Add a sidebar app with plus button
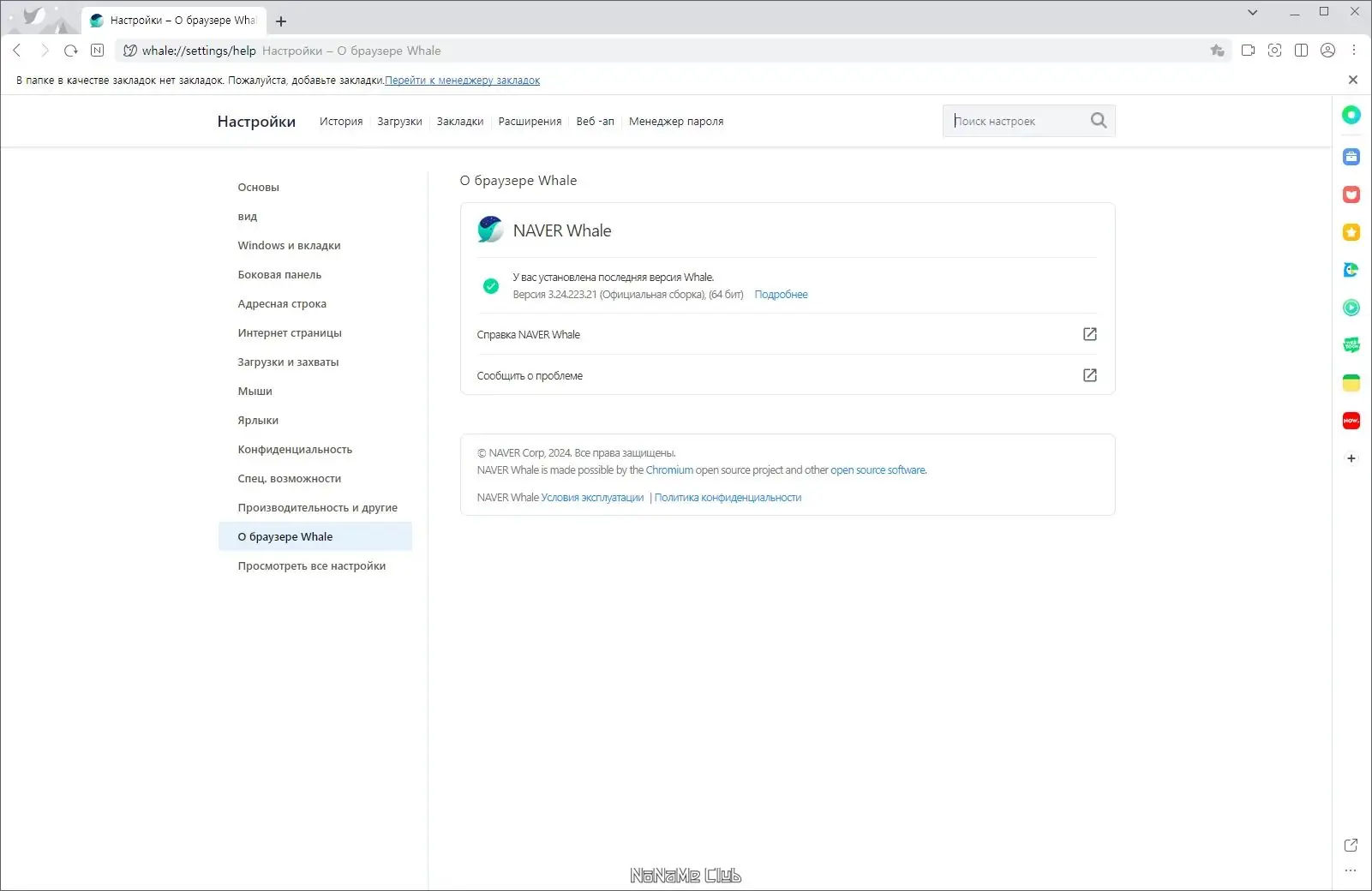 coord(1351,458)
